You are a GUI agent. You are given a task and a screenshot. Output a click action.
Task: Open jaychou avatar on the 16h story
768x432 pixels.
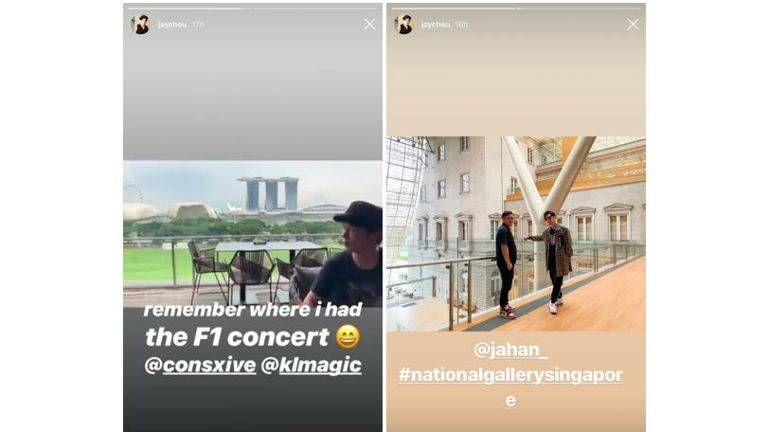pyautogui.click(x=405, y=24)
